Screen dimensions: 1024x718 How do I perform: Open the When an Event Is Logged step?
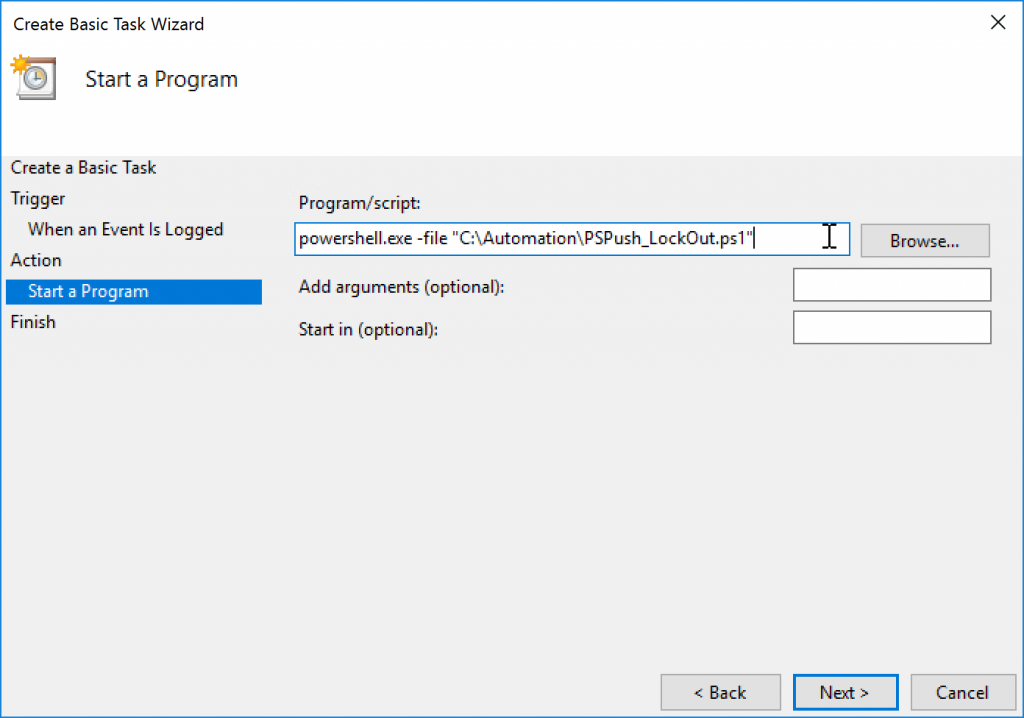125,229
